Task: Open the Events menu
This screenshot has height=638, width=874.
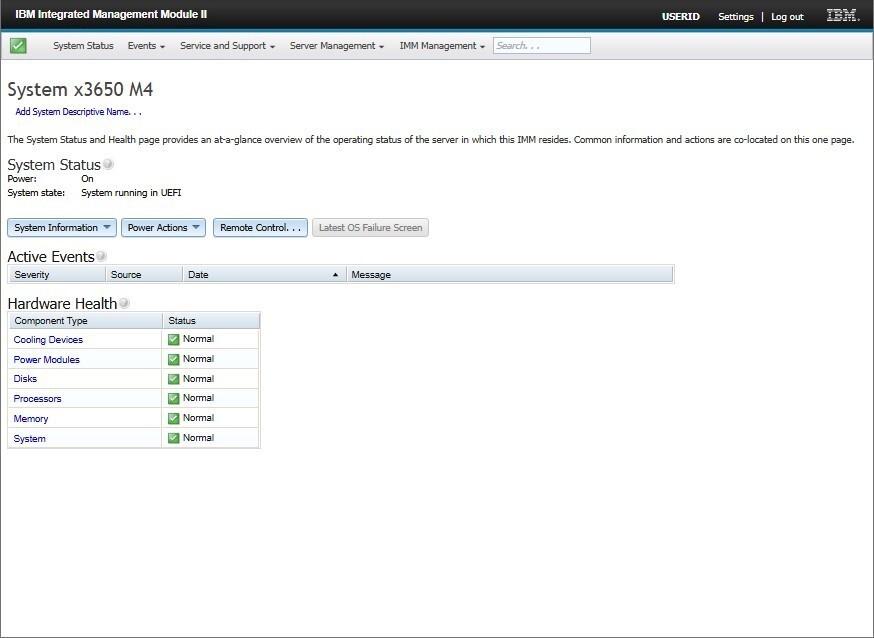Action: (x=146, y=46)
